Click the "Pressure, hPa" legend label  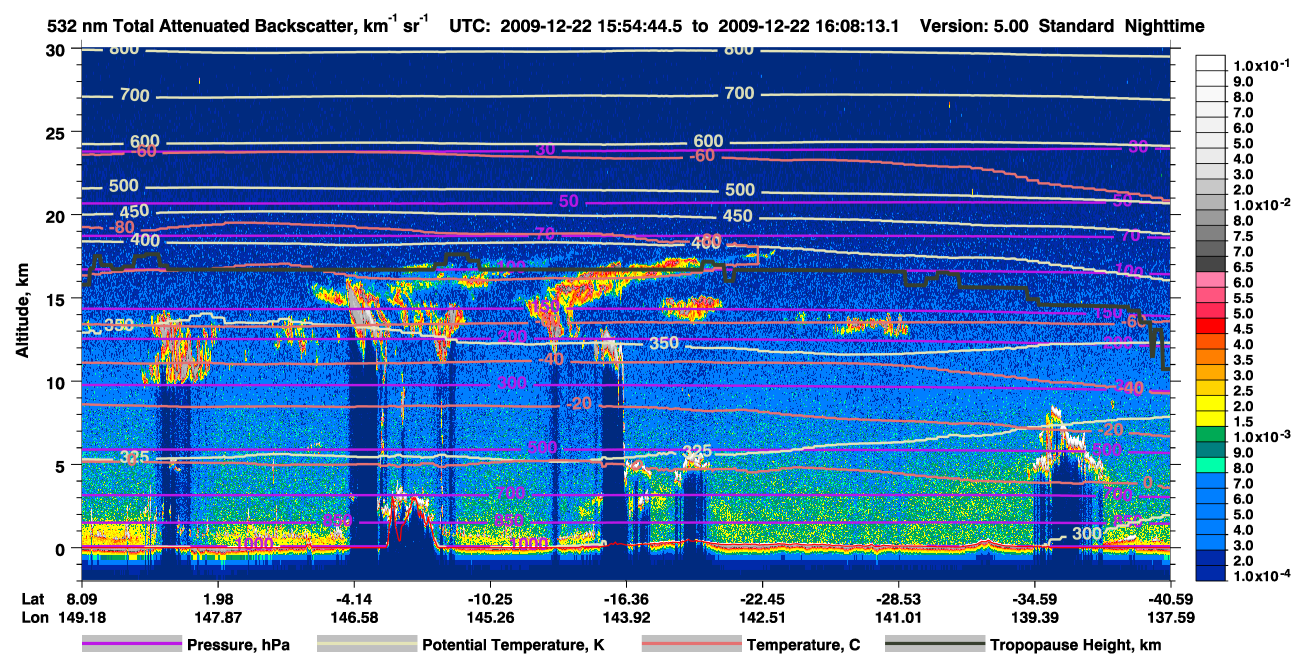pyautogui.click(x=238, y=646)
